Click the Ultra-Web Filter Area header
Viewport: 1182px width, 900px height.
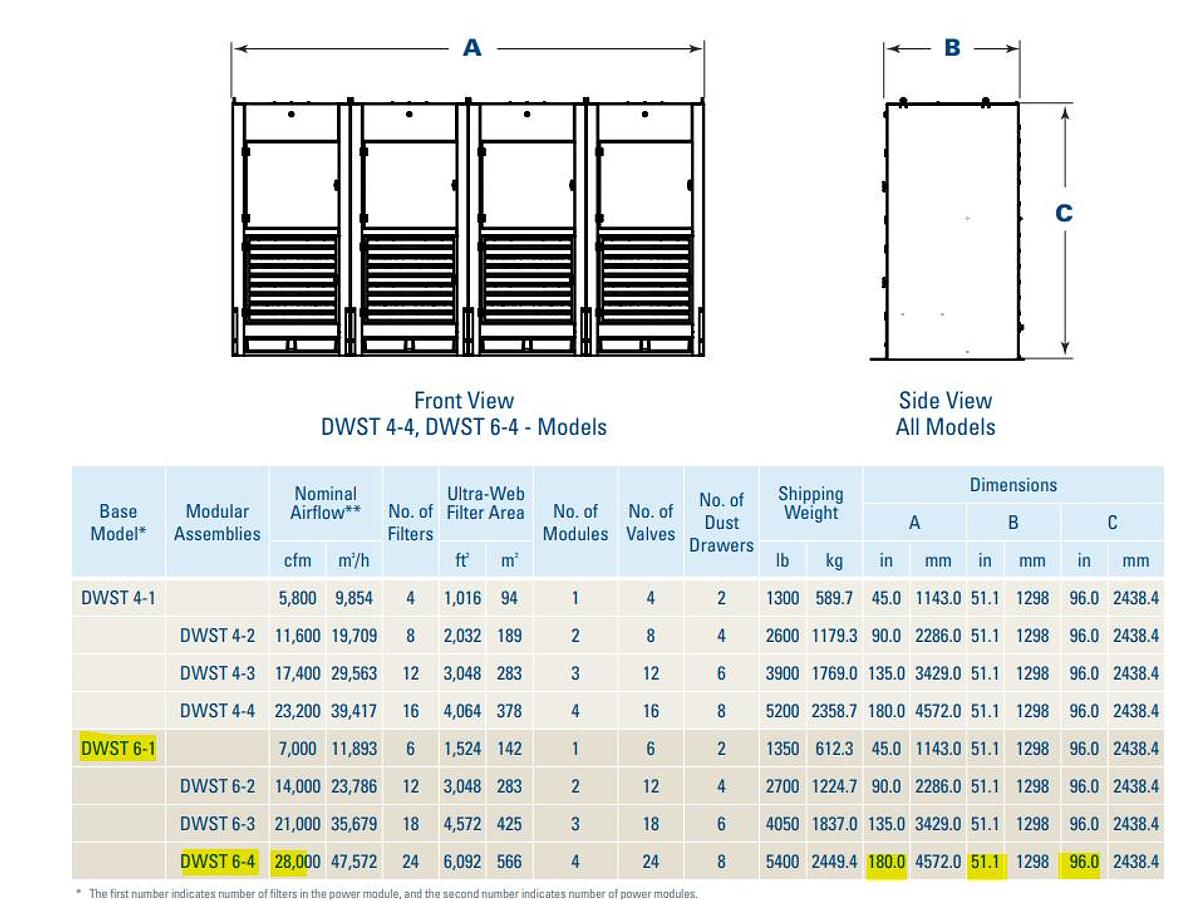486,503
